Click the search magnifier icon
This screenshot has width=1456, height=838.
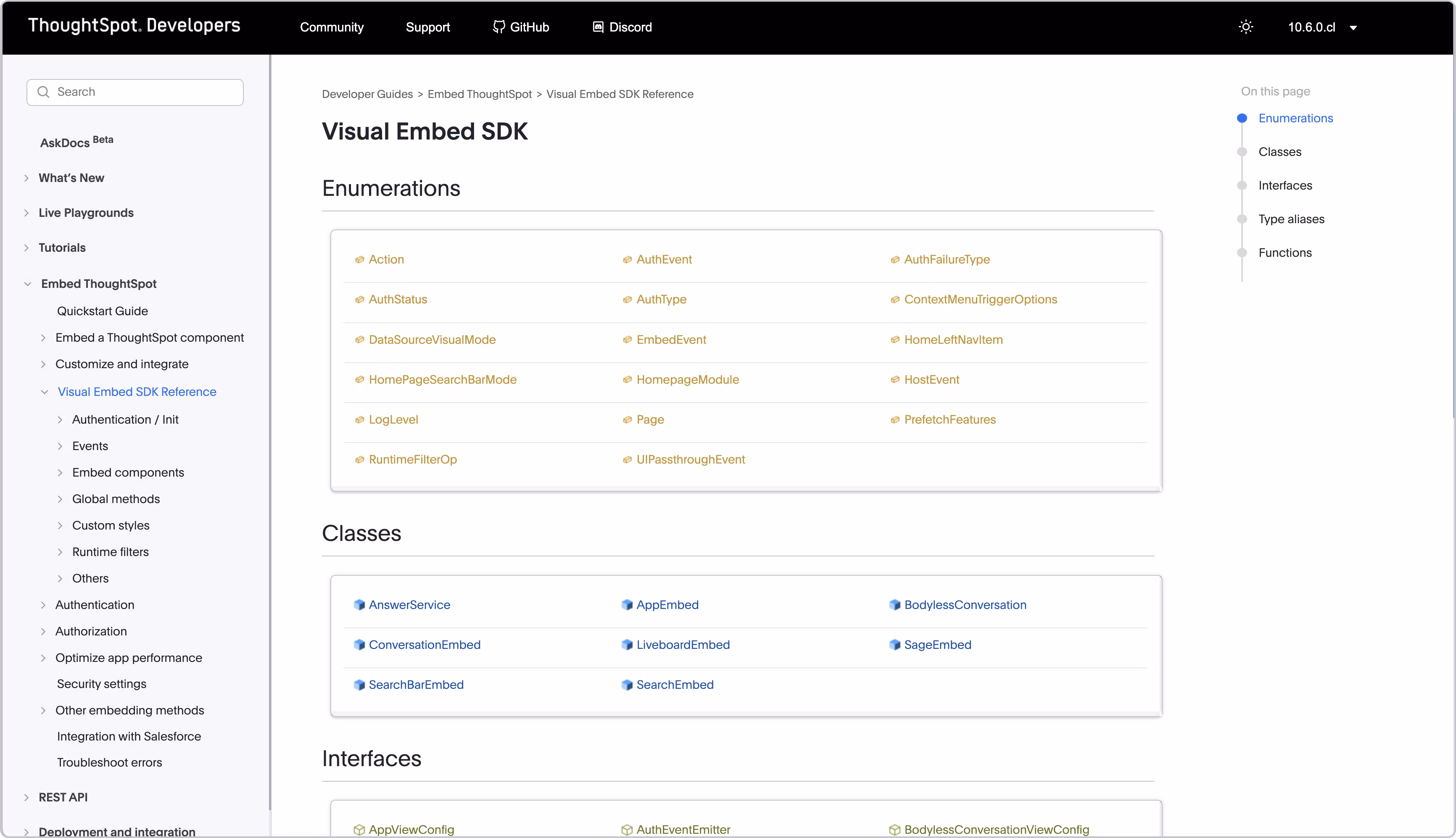[x=43, y=92]
